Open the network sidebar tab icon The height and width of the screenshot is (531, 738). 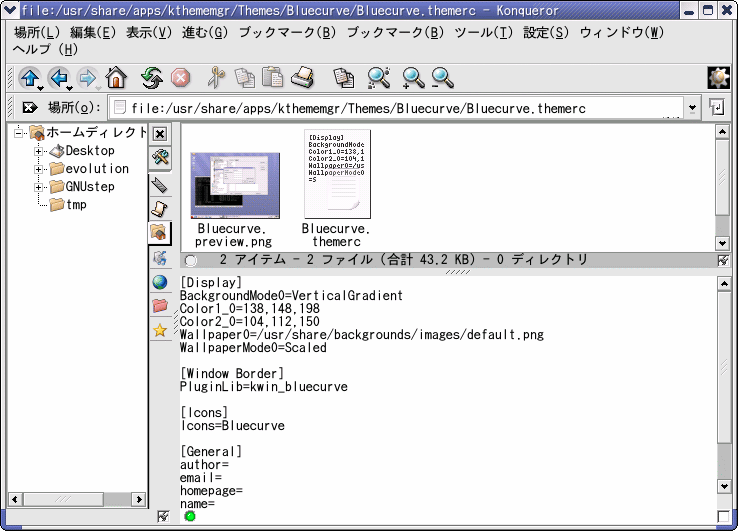click(160, 257)
